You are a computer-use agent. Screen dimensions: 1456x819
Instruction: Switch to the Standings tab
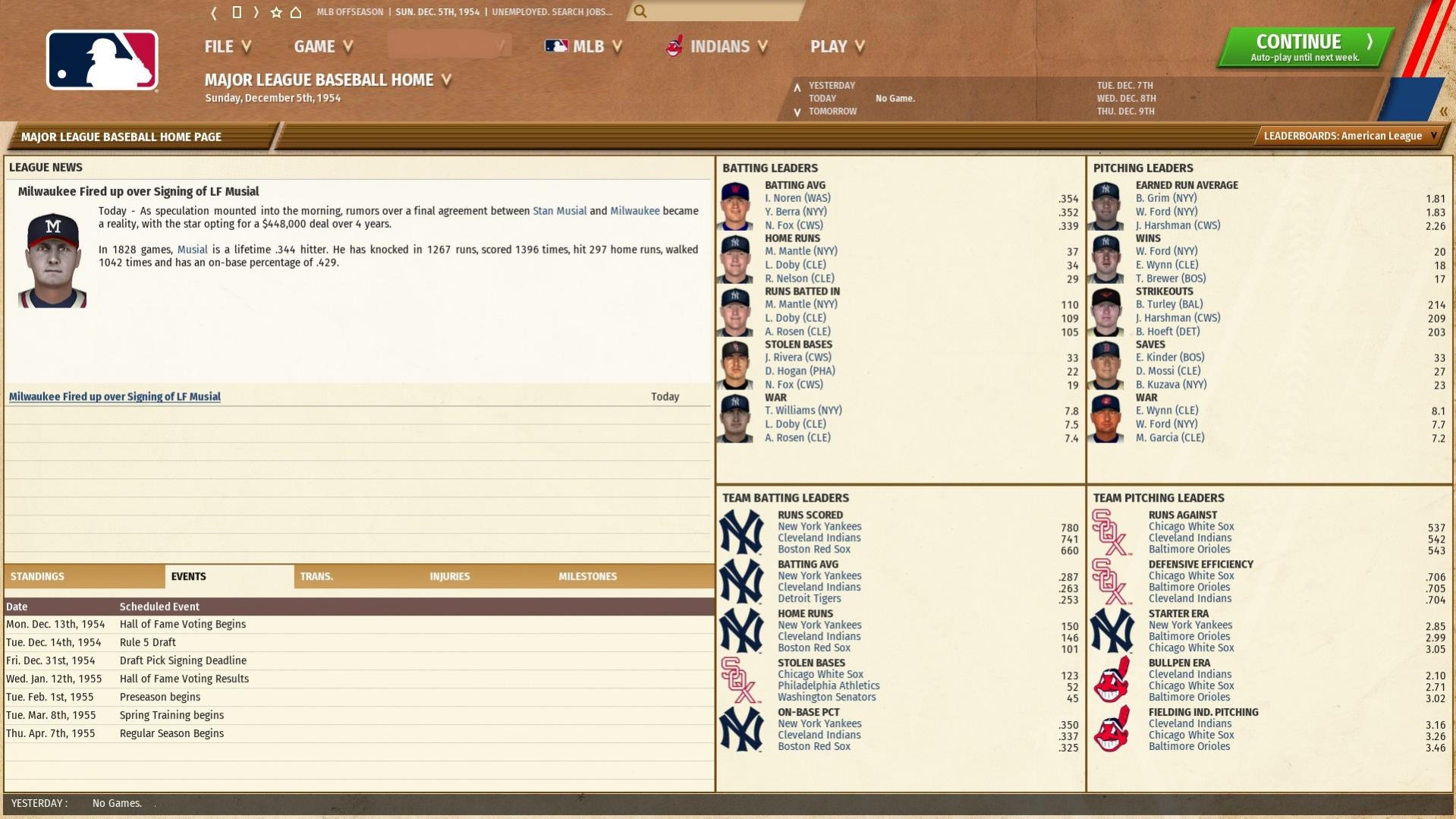pyautogui.click(x=84, y=577)
